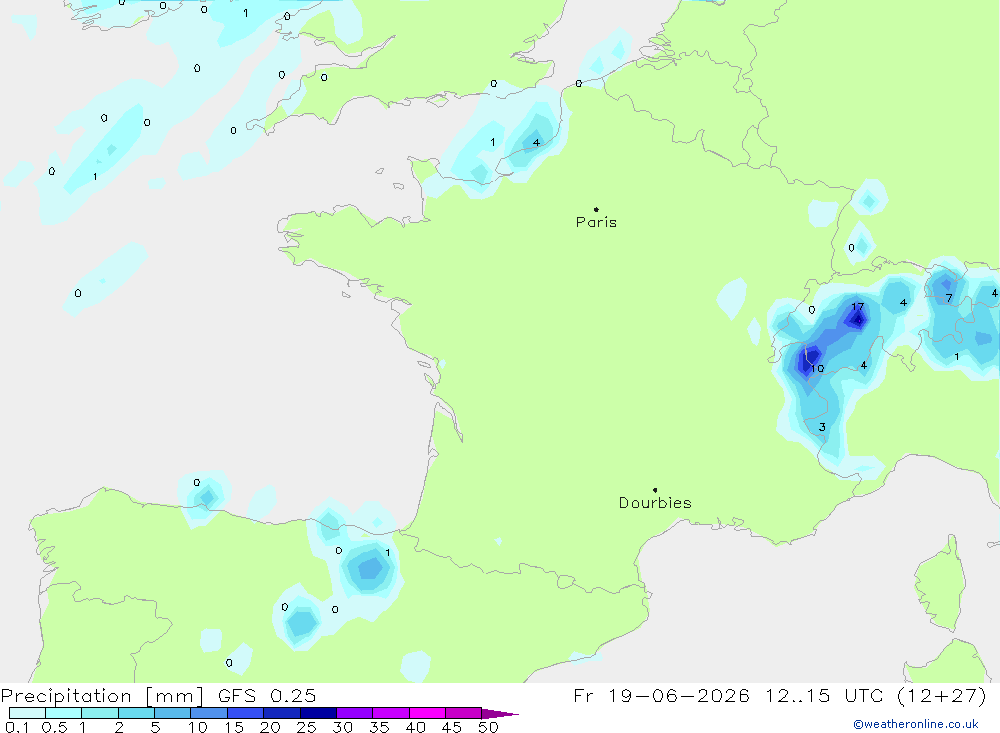The image size is (1000, 733).
Task: Click the legend scale label '50'
Action: tap(488, 727)
